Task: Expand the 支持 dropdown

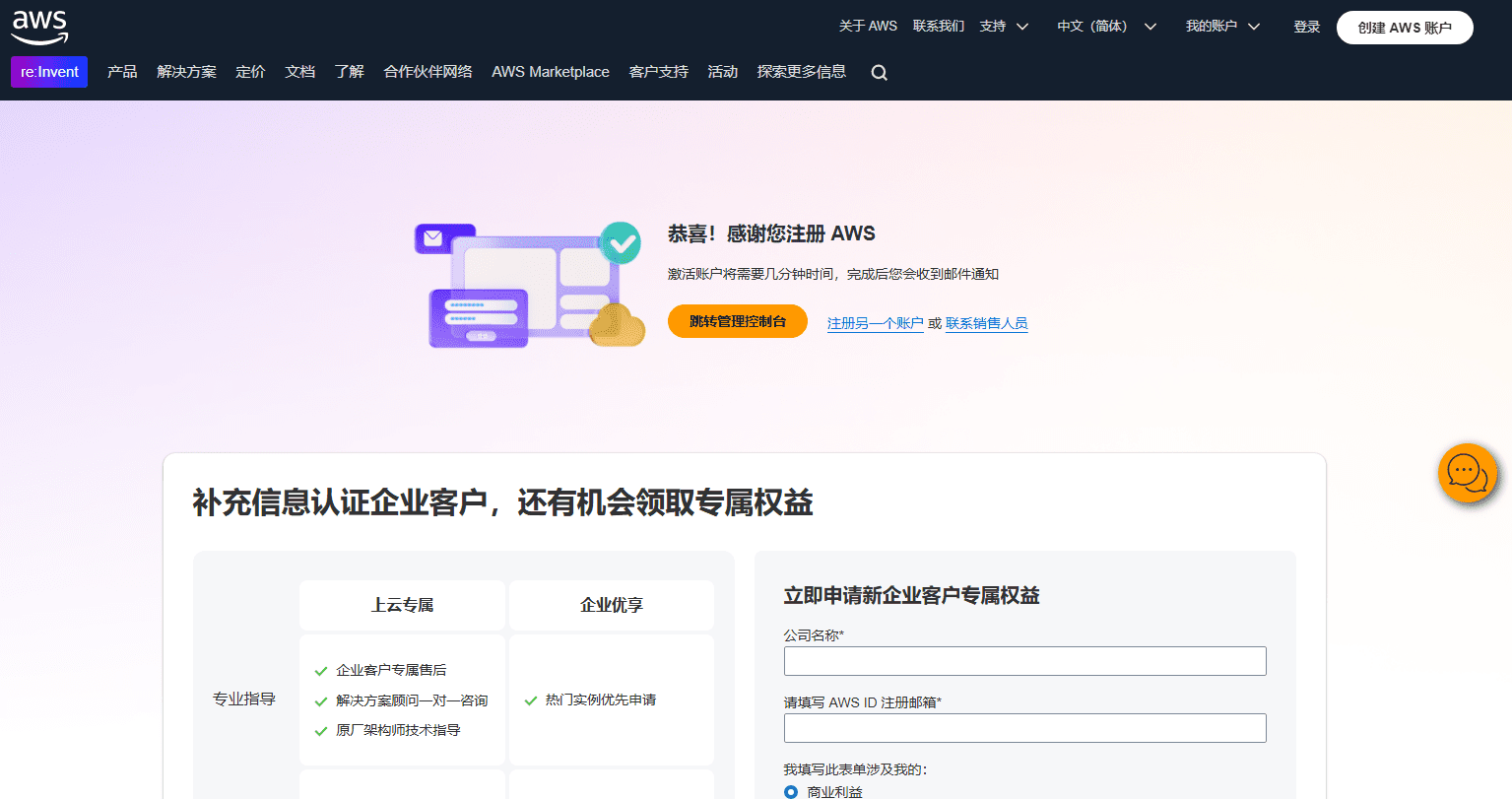Action: pos(995,26)
